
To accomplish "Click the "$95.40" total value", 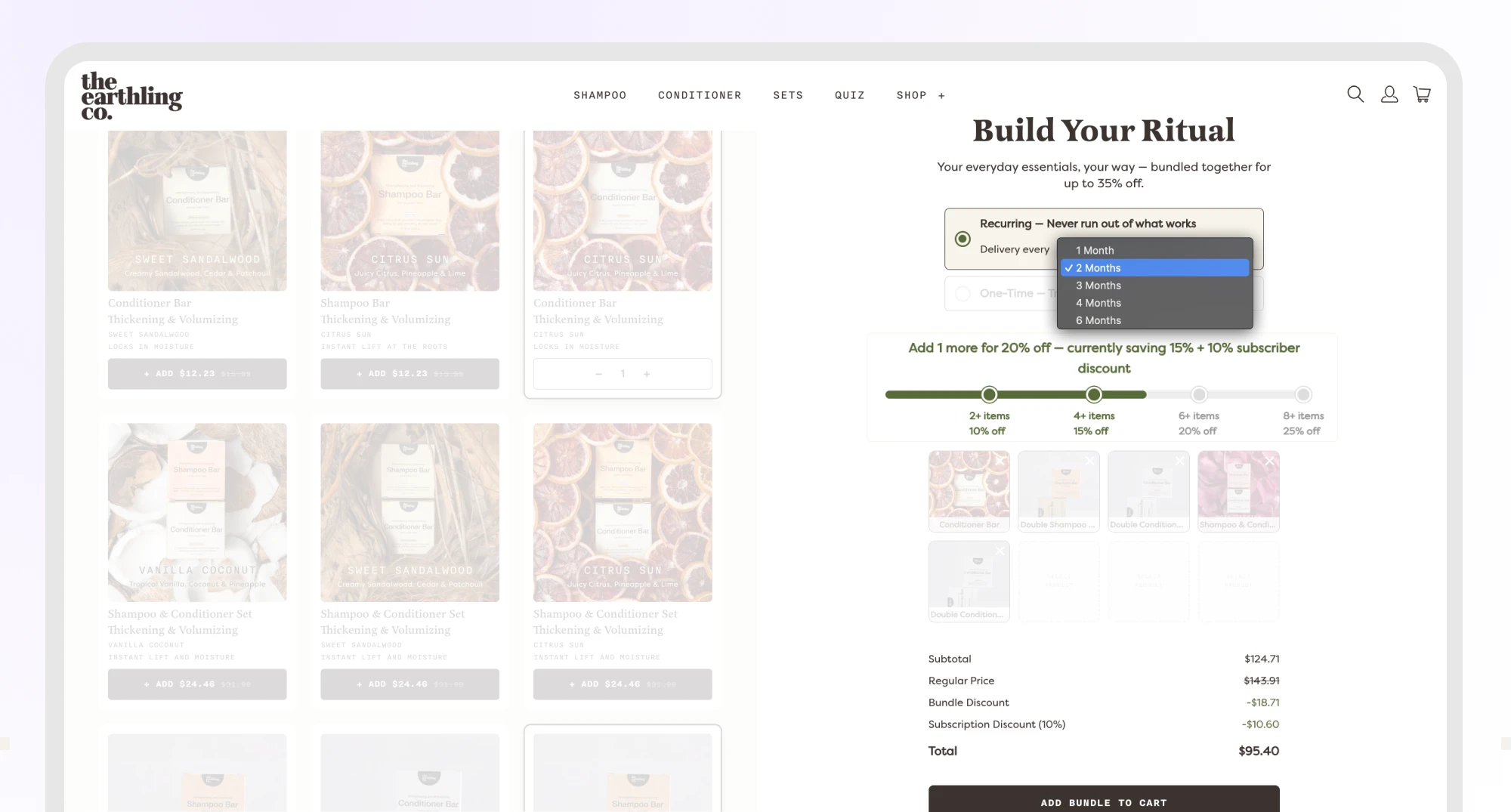I will [1259, 751].
